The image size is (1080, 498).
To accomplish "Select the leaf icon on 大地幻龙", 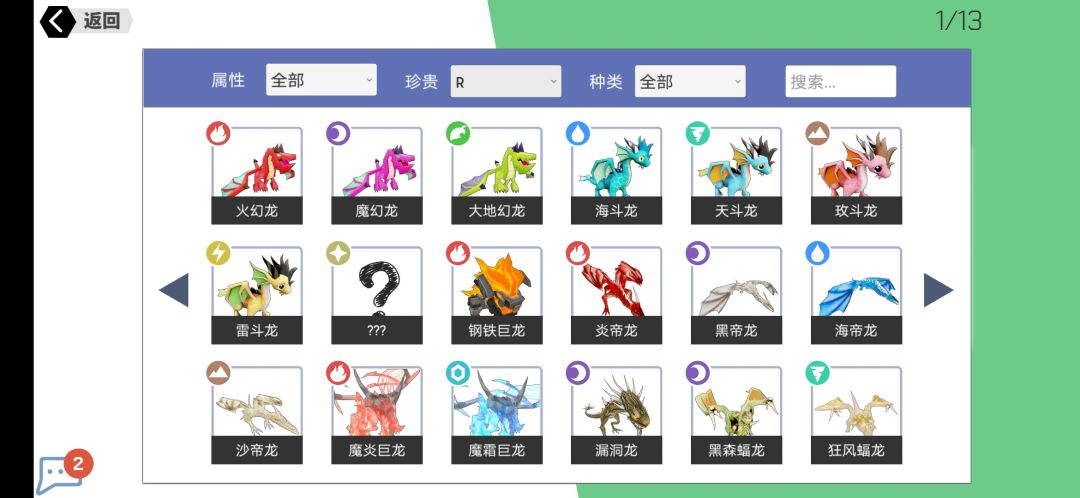I will [x=458, y=133].
